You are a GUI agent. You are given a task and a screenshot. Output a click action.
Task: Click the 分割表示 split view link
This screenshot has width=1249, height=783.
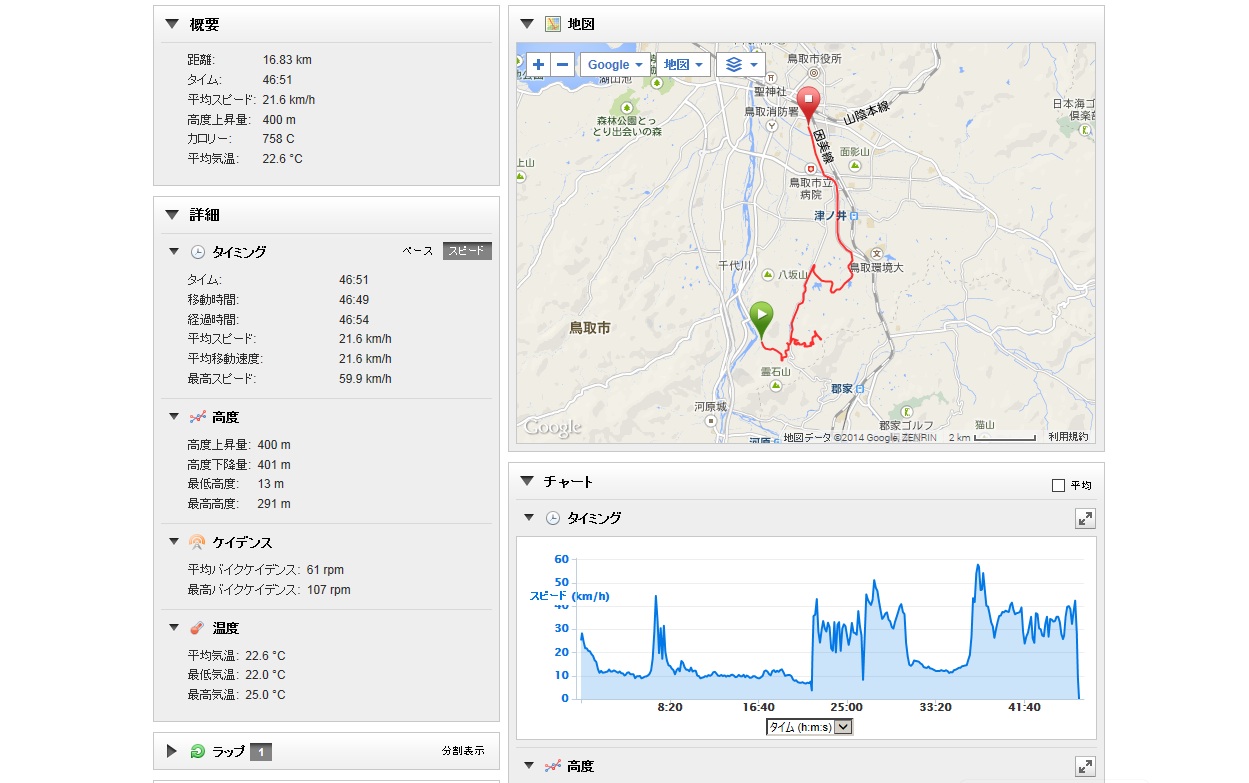[x=463, y=751]
